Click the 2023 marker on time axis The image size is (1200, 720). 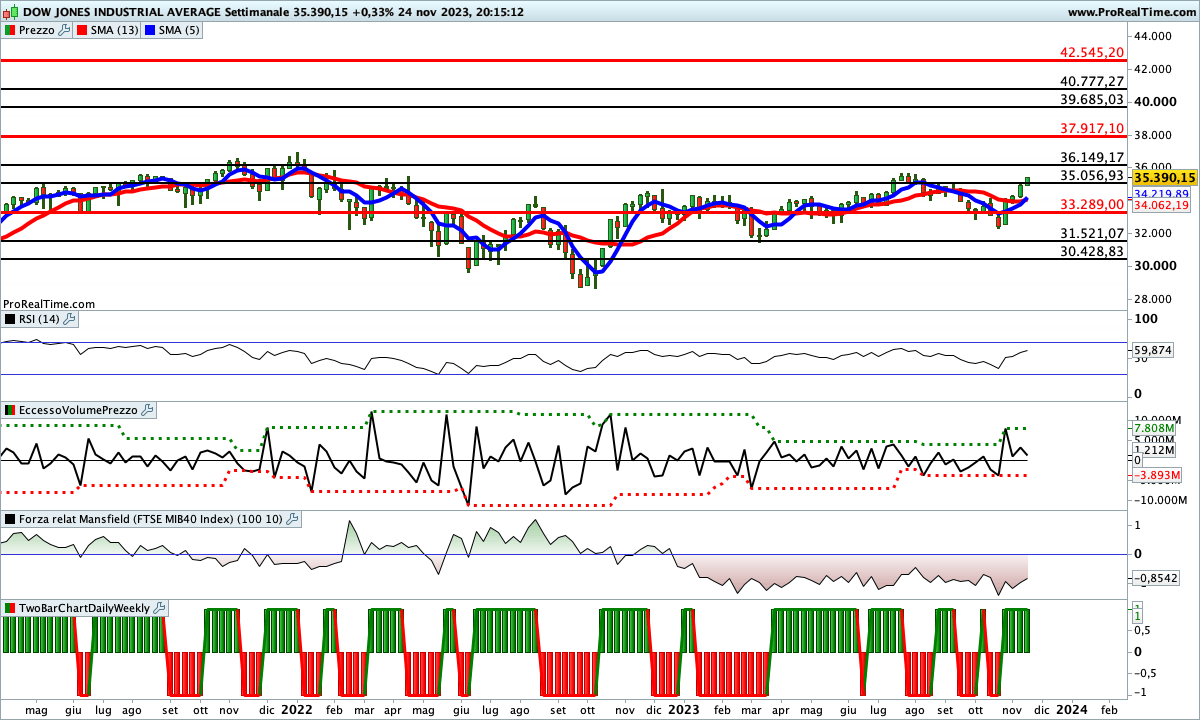[684, 709]
